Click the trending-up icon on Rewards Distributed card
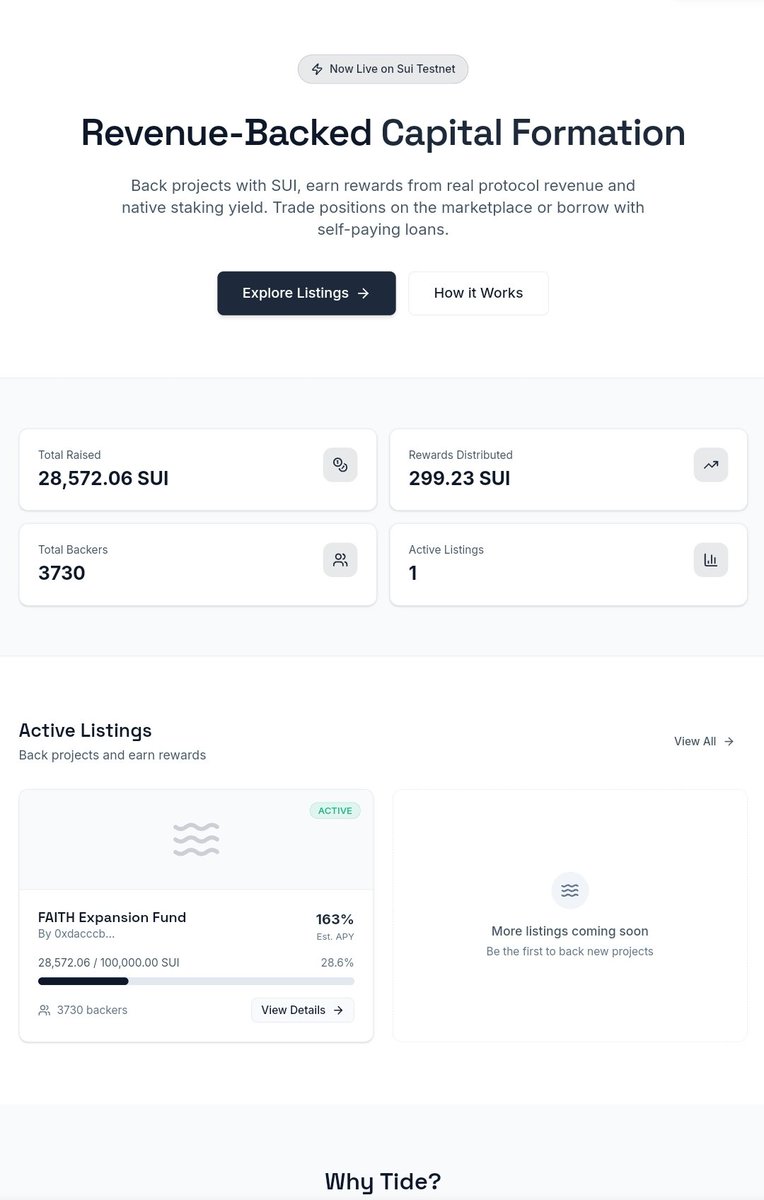 point(711,465)
